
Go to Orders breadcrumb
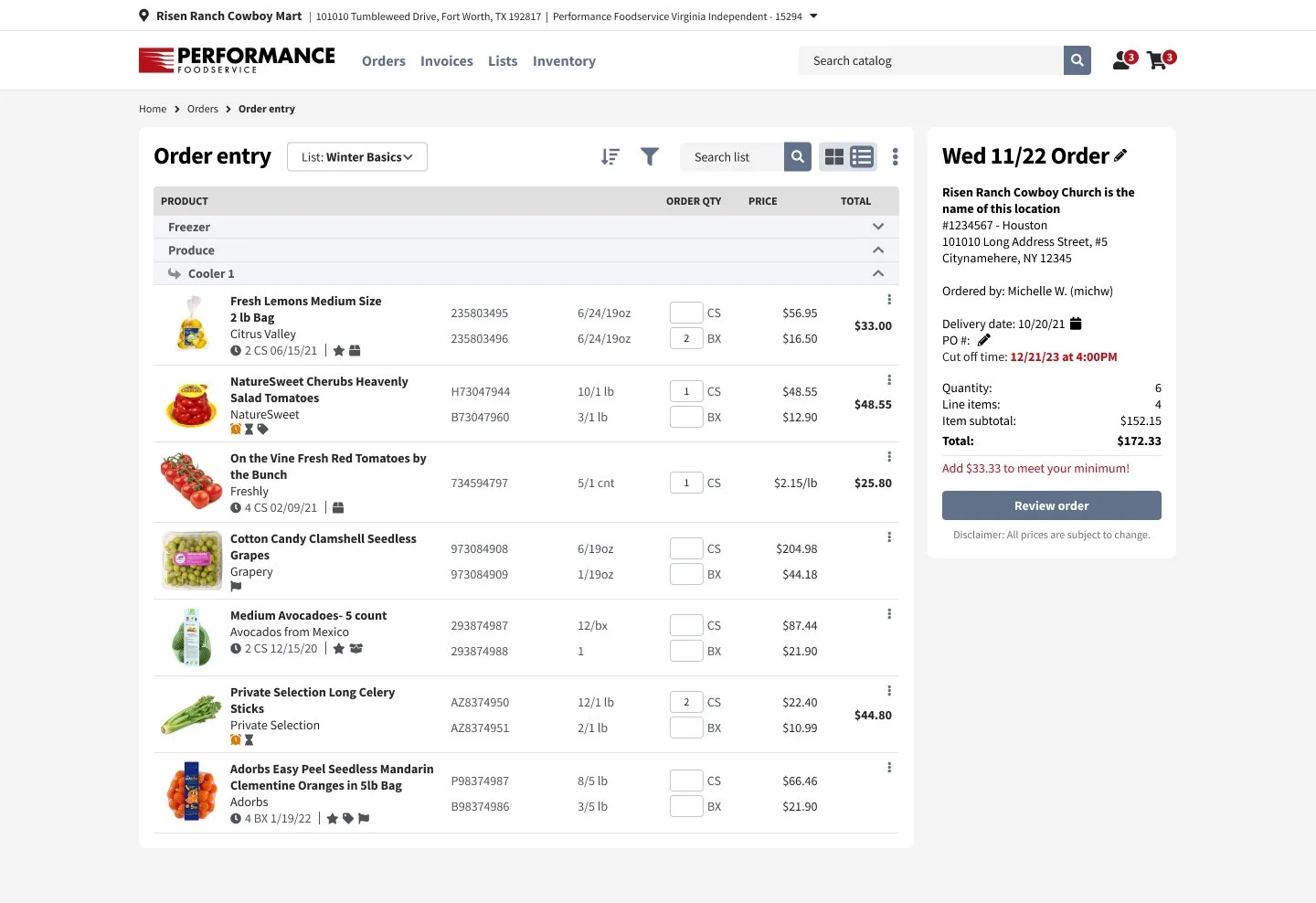pyautogui.click(x=203, y=109)
